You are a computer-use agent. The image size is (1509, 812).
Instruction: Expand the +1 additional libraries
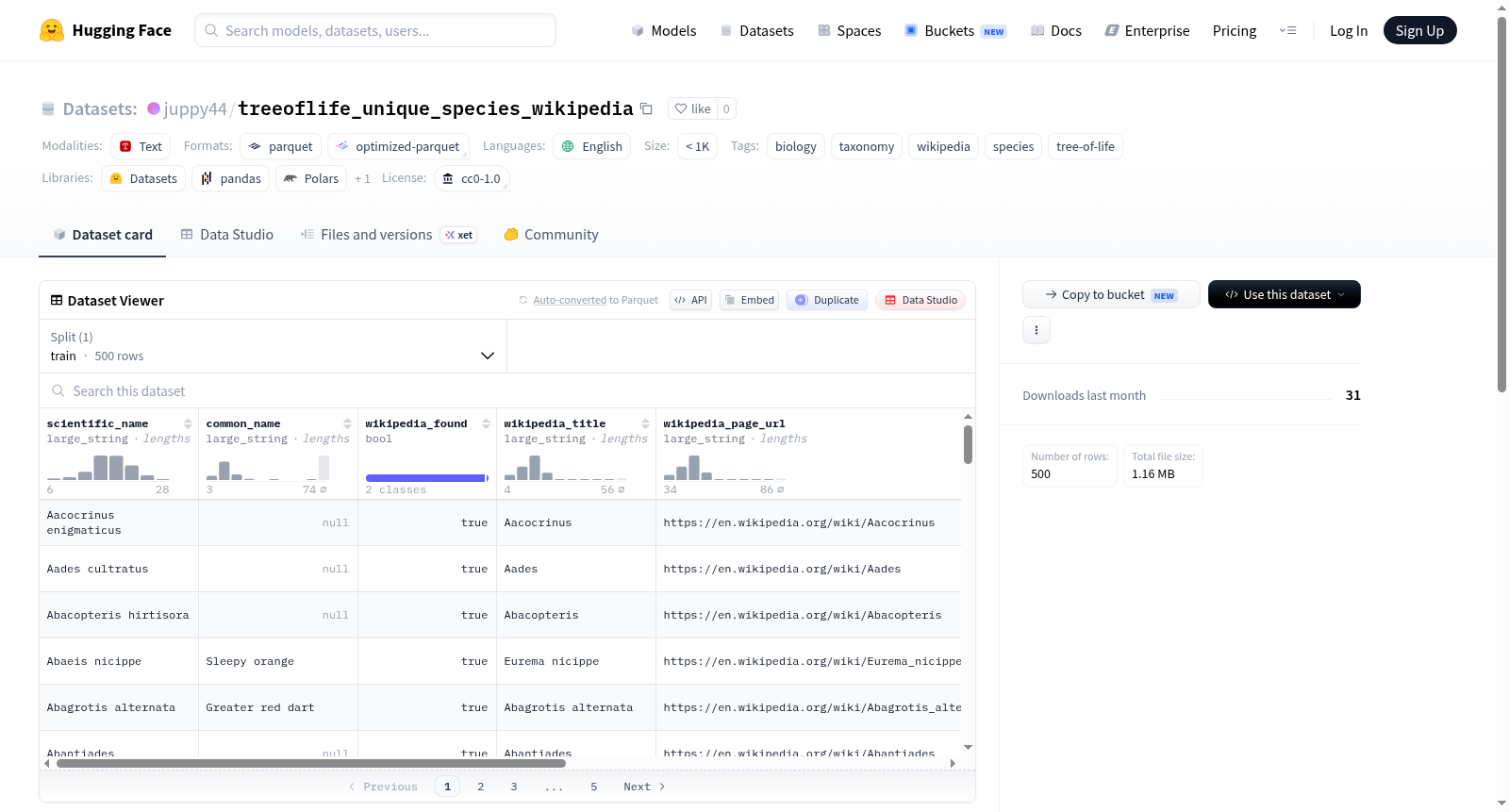362,178
